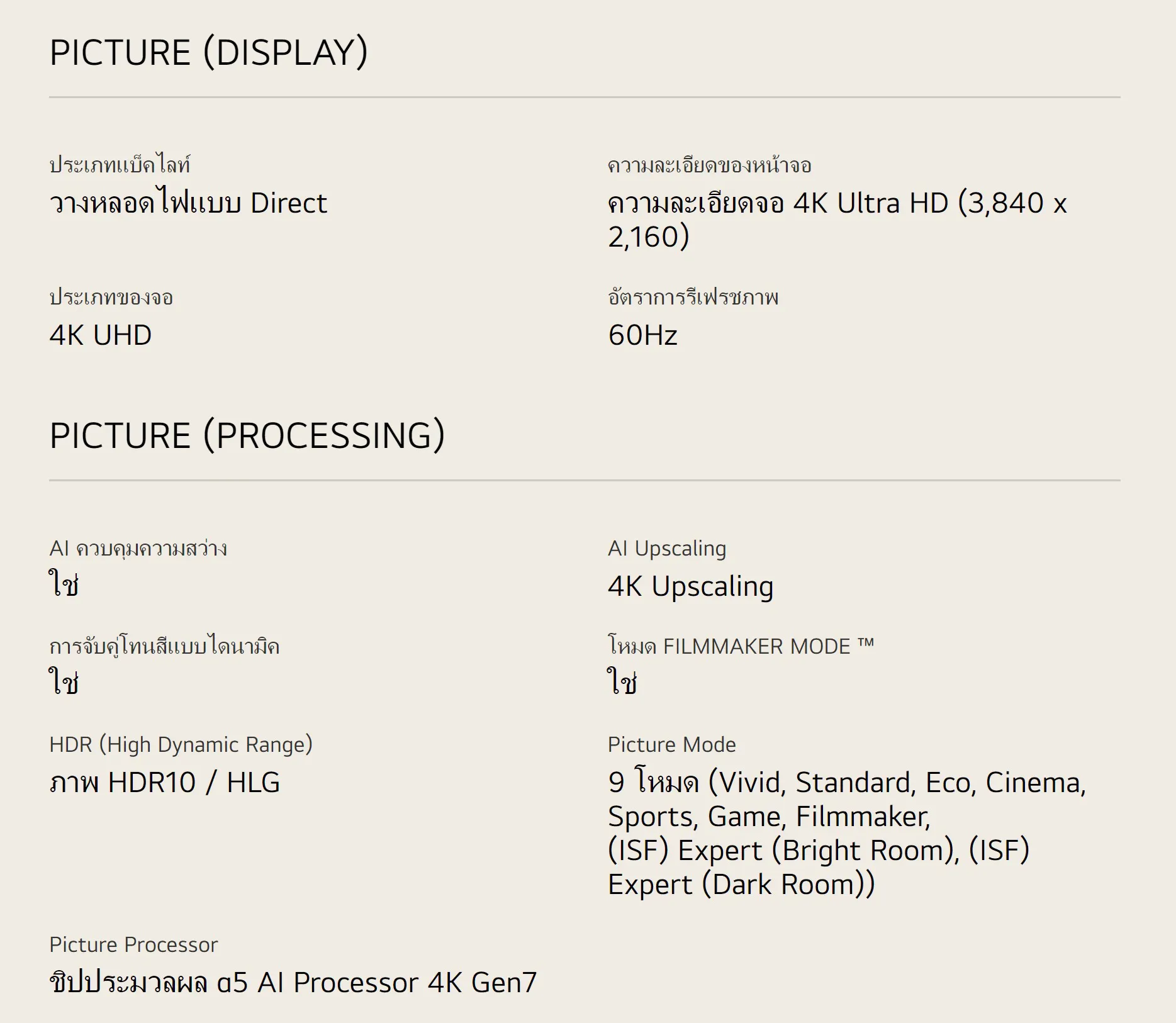Click the FILMMAKER MODE label

(741, 647)
